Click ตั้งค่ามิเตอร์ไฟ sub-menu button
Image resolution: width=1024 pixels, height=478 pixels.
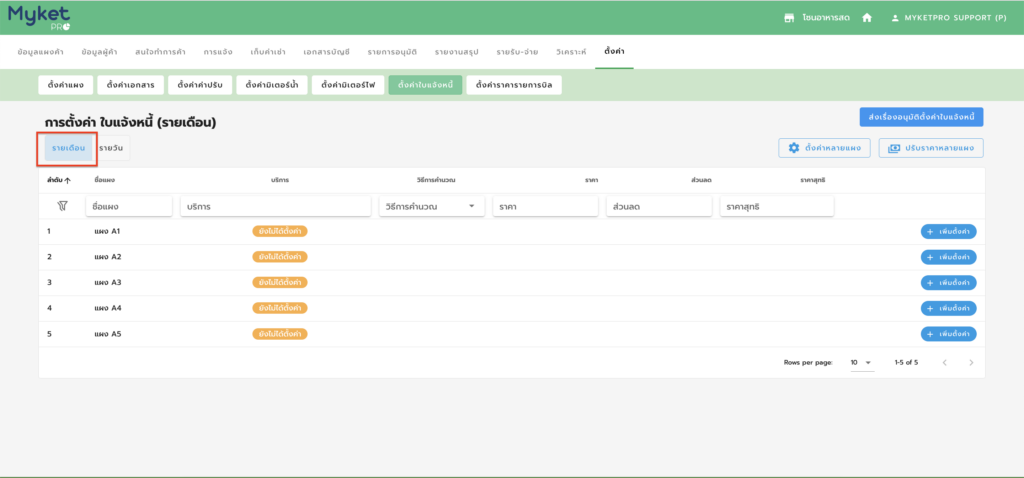click(x=348, y=86)
